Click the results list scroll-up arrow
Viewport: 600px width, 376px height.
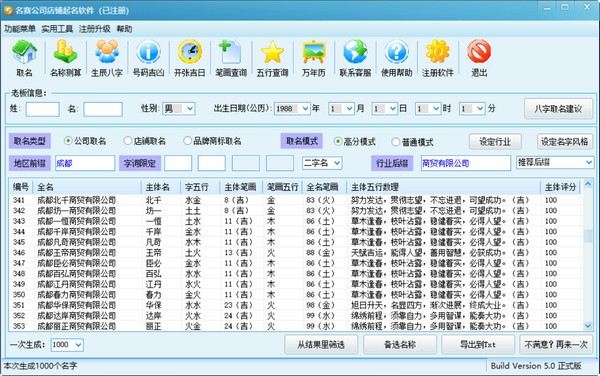click(x=588, y=185)
